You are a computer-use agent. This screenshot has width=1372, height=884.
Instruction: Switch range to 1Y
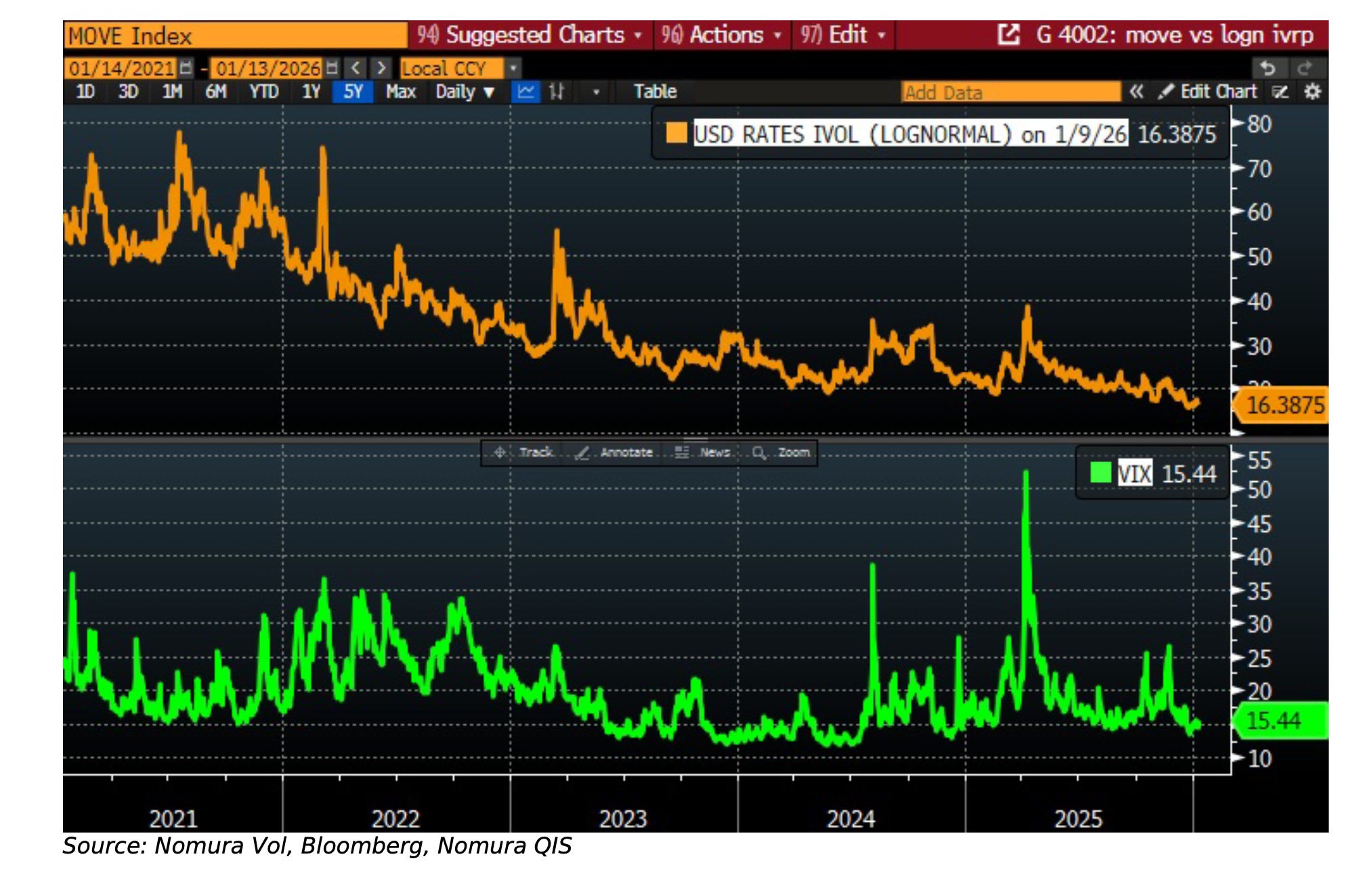pyautogui.click(x=311, y=91)
